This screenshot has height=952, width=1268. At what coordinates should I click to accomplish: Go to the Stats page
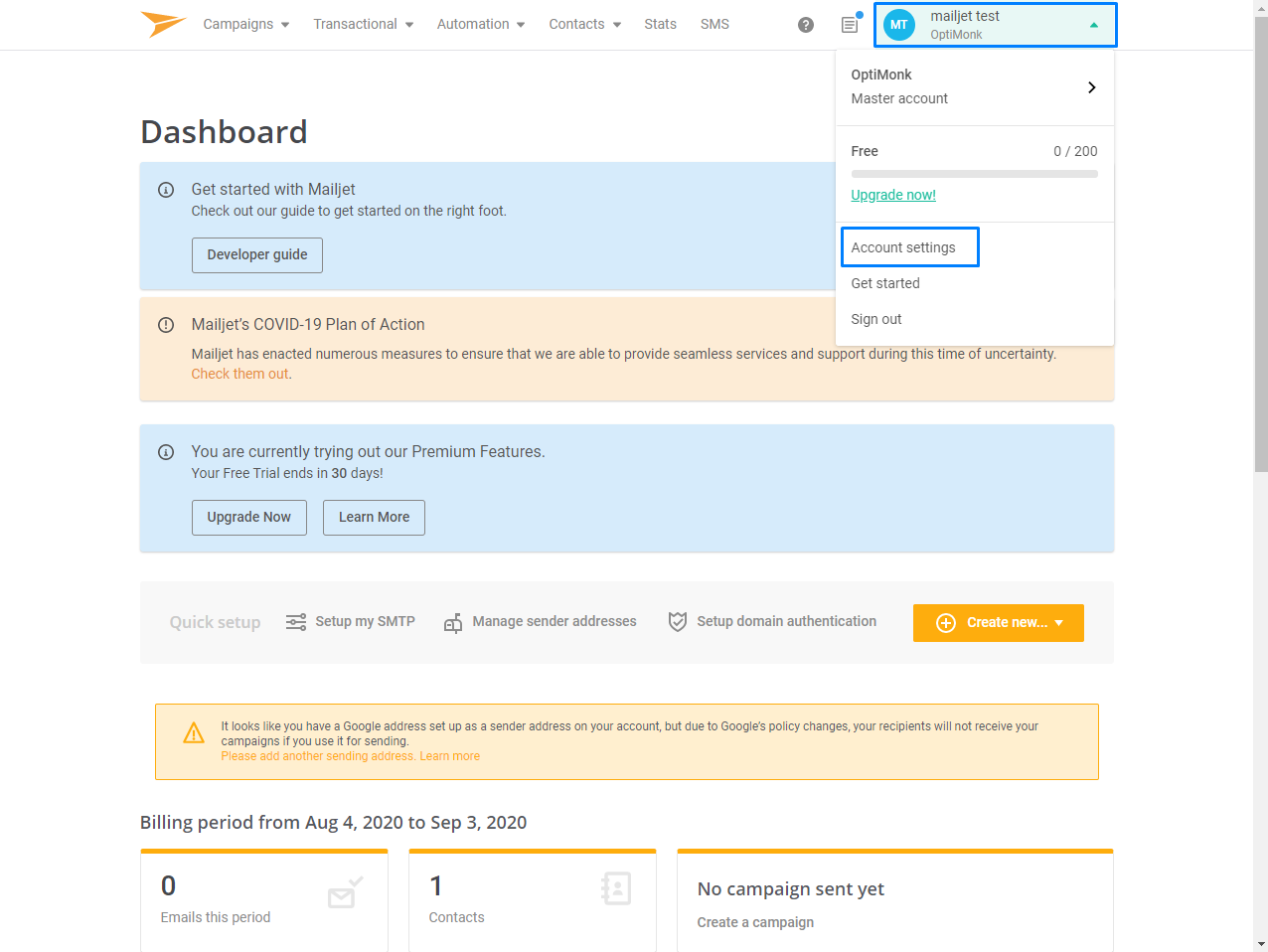point(660,24)
